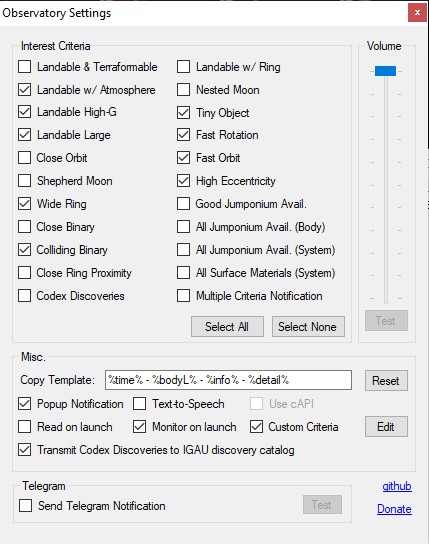Click the Select All button
This screenshot has height=544, width=429.
227,326
